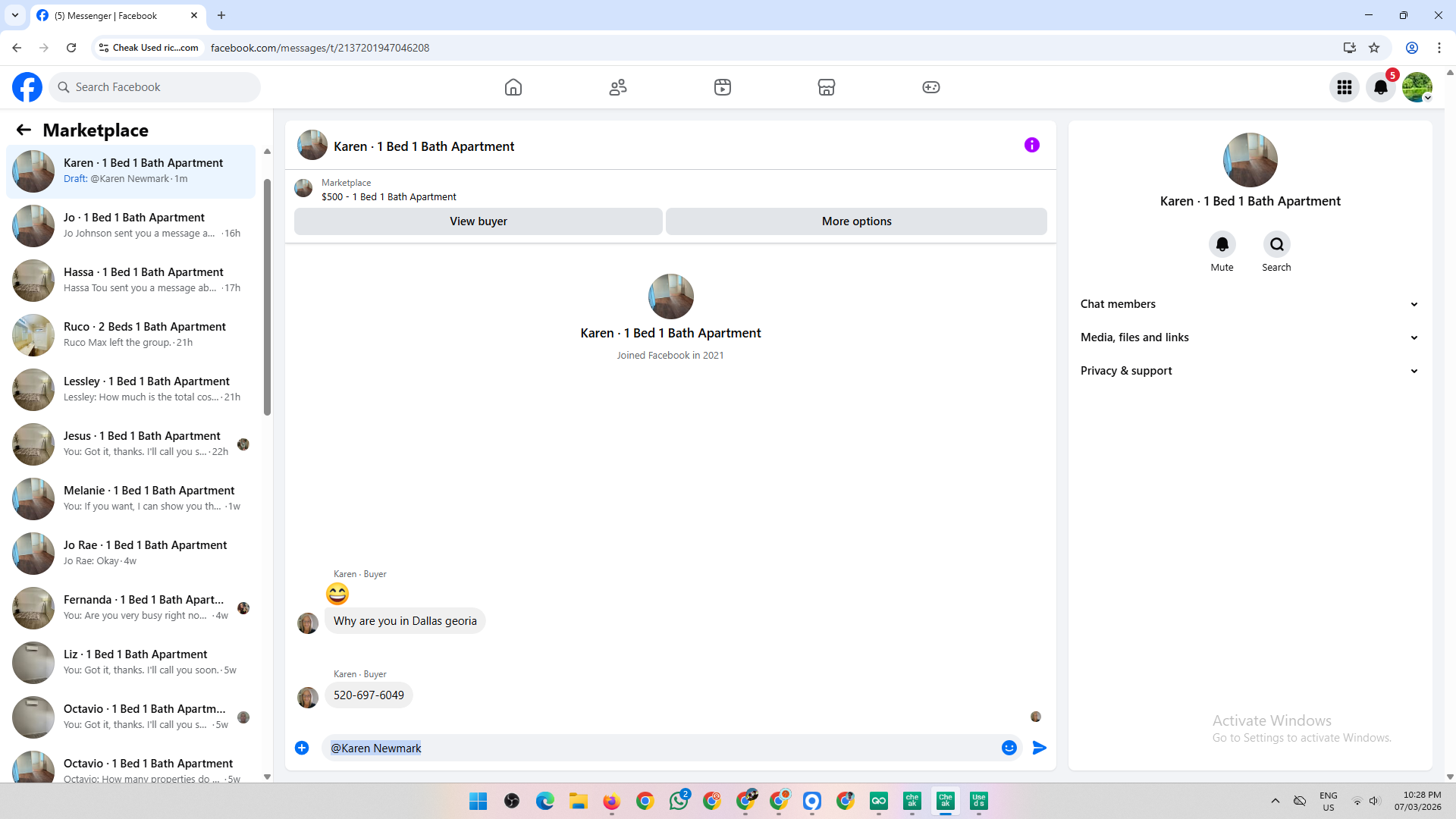Select the Messenger Facebook browser tab
Image resolution: width=1456 pixels, height=819 pixels.
coord(118,15)
